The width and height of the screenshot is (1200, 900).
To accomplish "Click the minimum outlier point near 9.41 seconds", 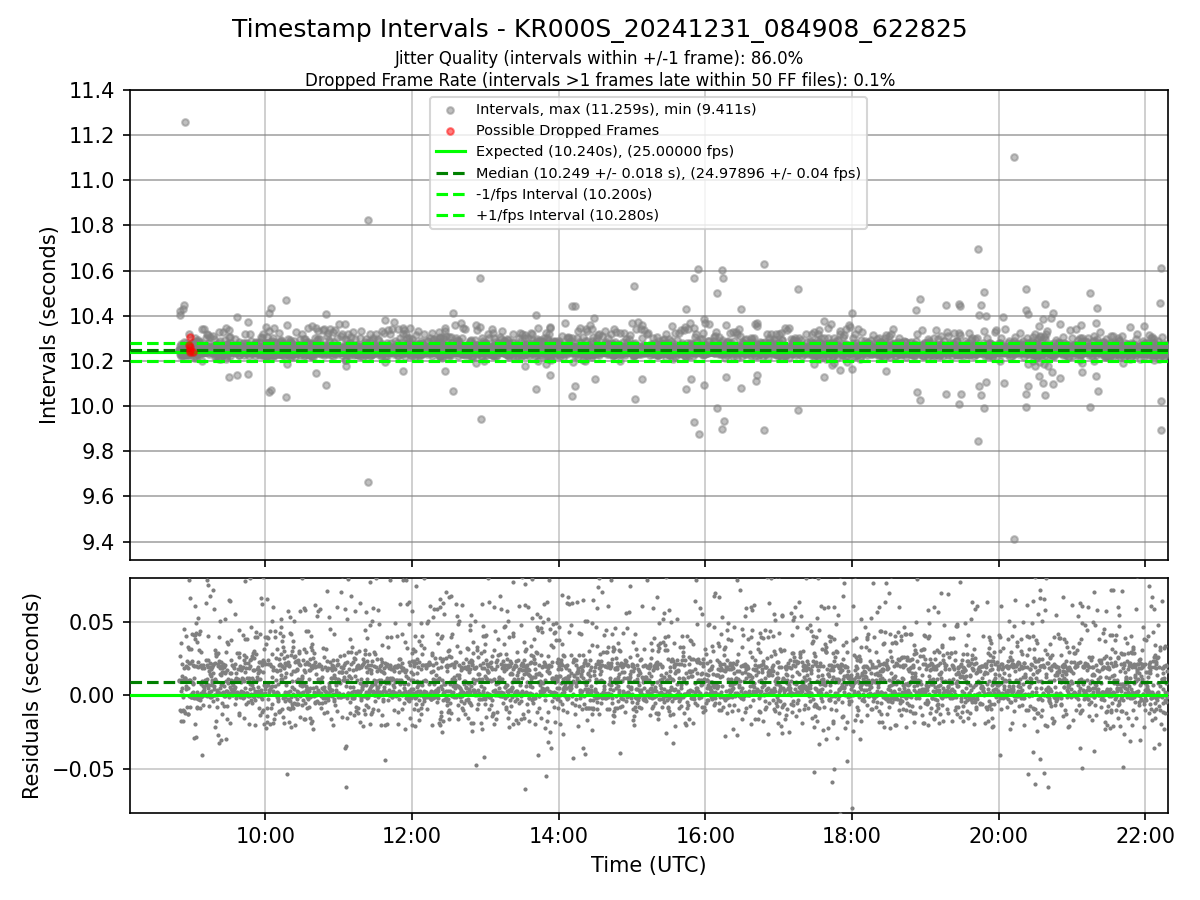I will tap(1014, 539).
